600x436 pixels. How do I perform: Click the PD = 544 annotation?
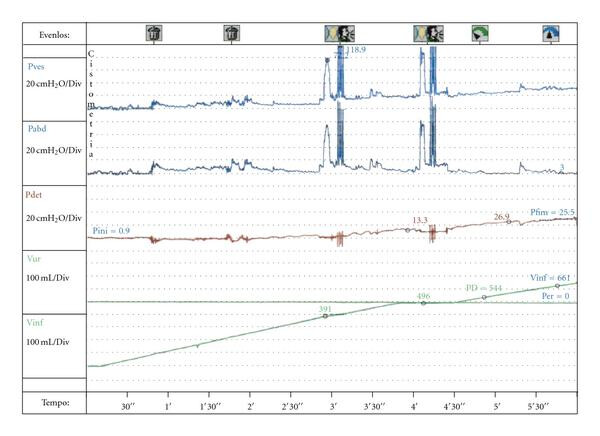[x=484, y=288]
